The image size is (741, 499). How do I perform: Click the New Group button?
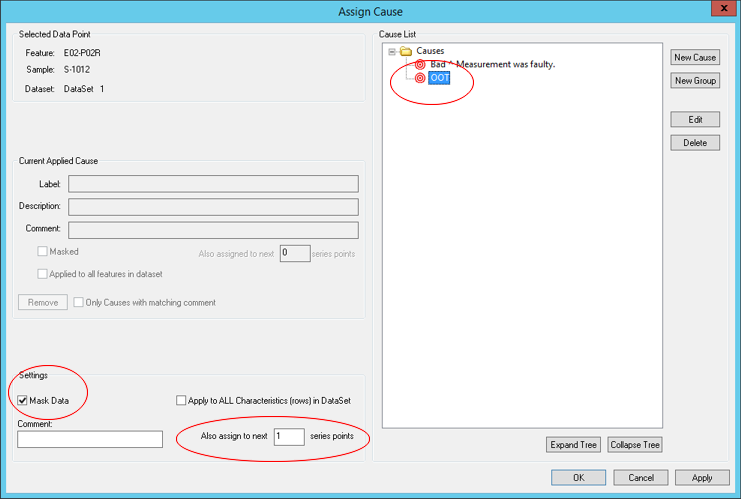point(695,81)
